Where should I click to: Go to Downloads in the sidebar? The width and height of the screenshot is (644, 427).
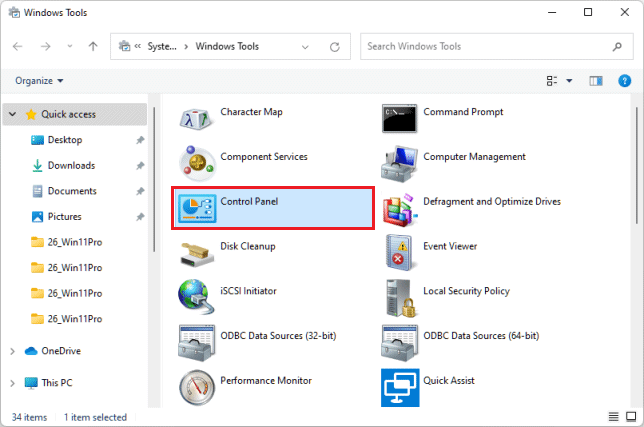click(71, 165)
